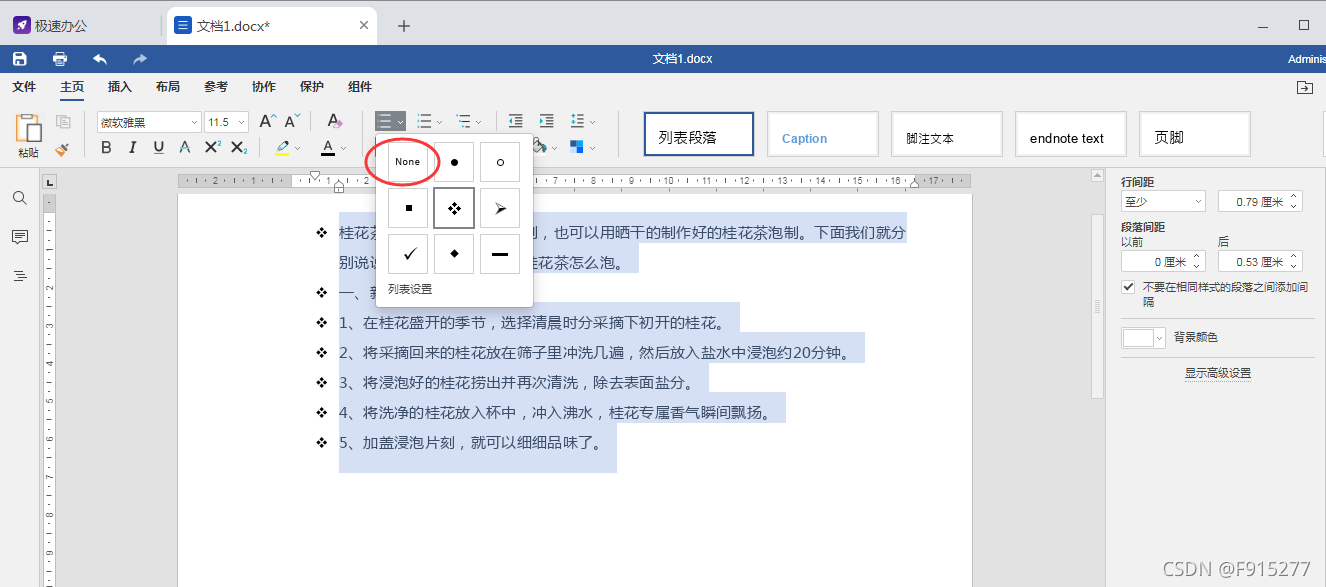Apply superscript formatting

click(212, 148)
